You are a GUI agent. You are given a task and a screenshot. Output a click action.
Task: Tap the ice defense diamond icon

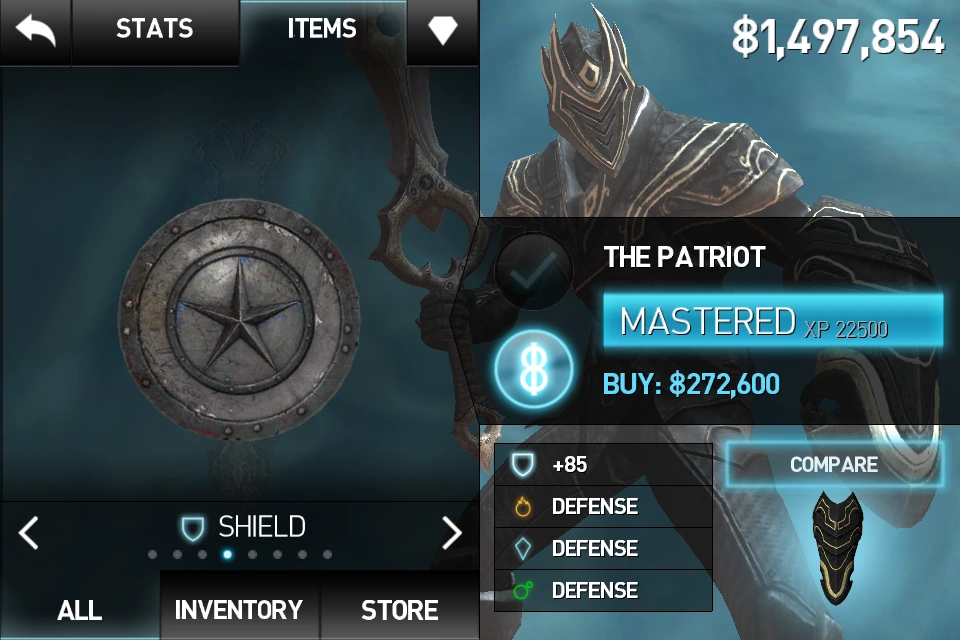[x=523, y=548]
